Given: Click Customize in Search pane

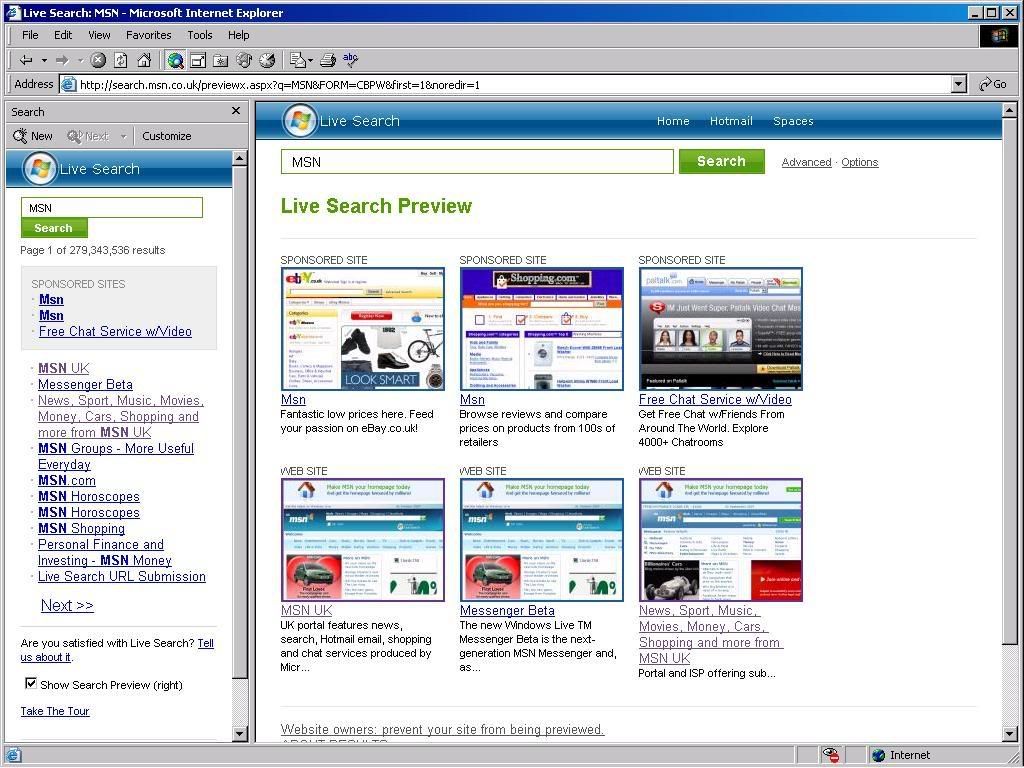Looking at the screenshot, I should click(x=167, y=136).
